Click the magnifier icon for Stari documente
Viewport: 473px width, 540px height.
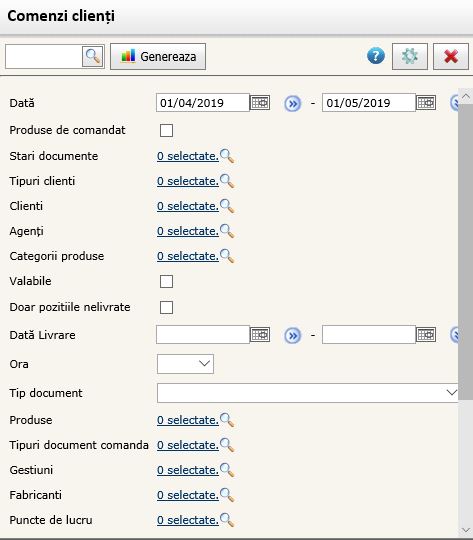(227, 156)
